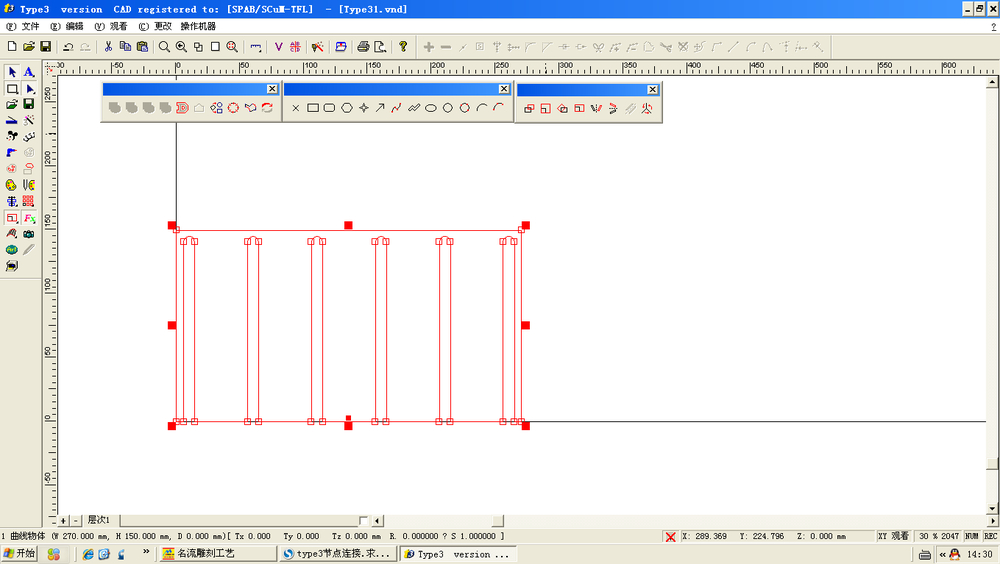Click the 开始 Start button
1000x564 pixels.
pos(19,554)
